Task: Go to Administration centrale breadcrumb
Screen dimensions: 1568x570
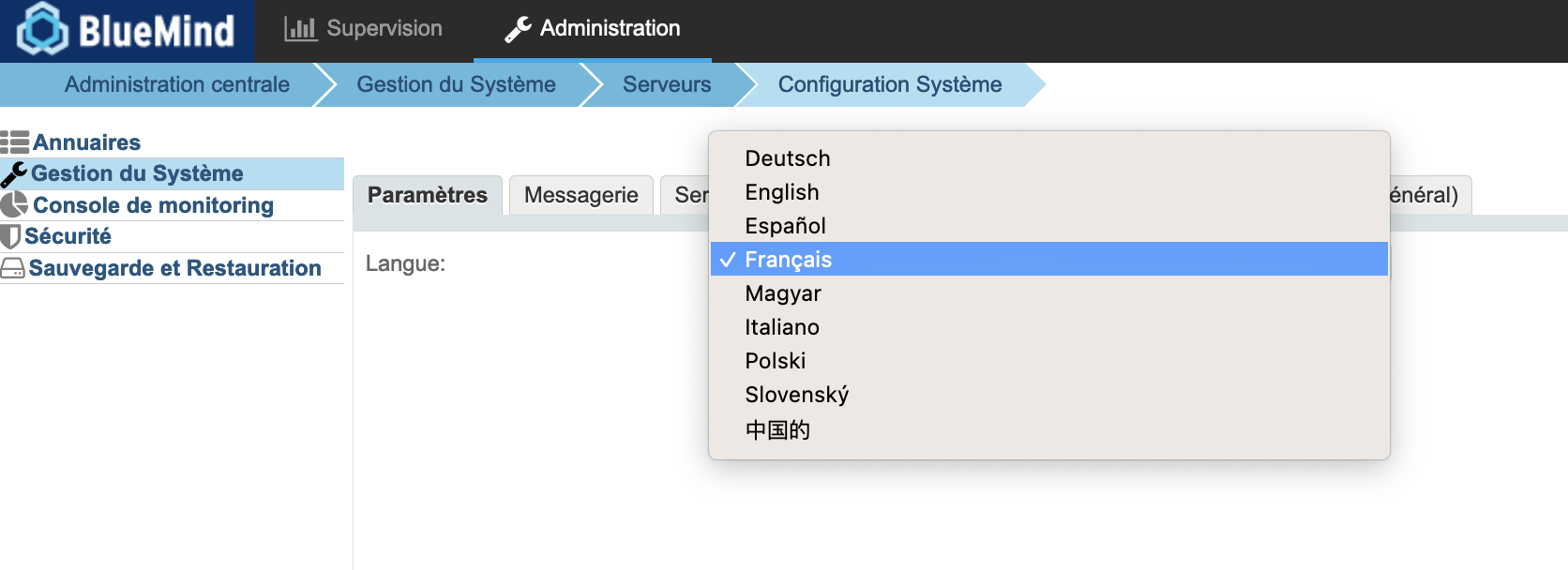Action: [x=176, y=84]
